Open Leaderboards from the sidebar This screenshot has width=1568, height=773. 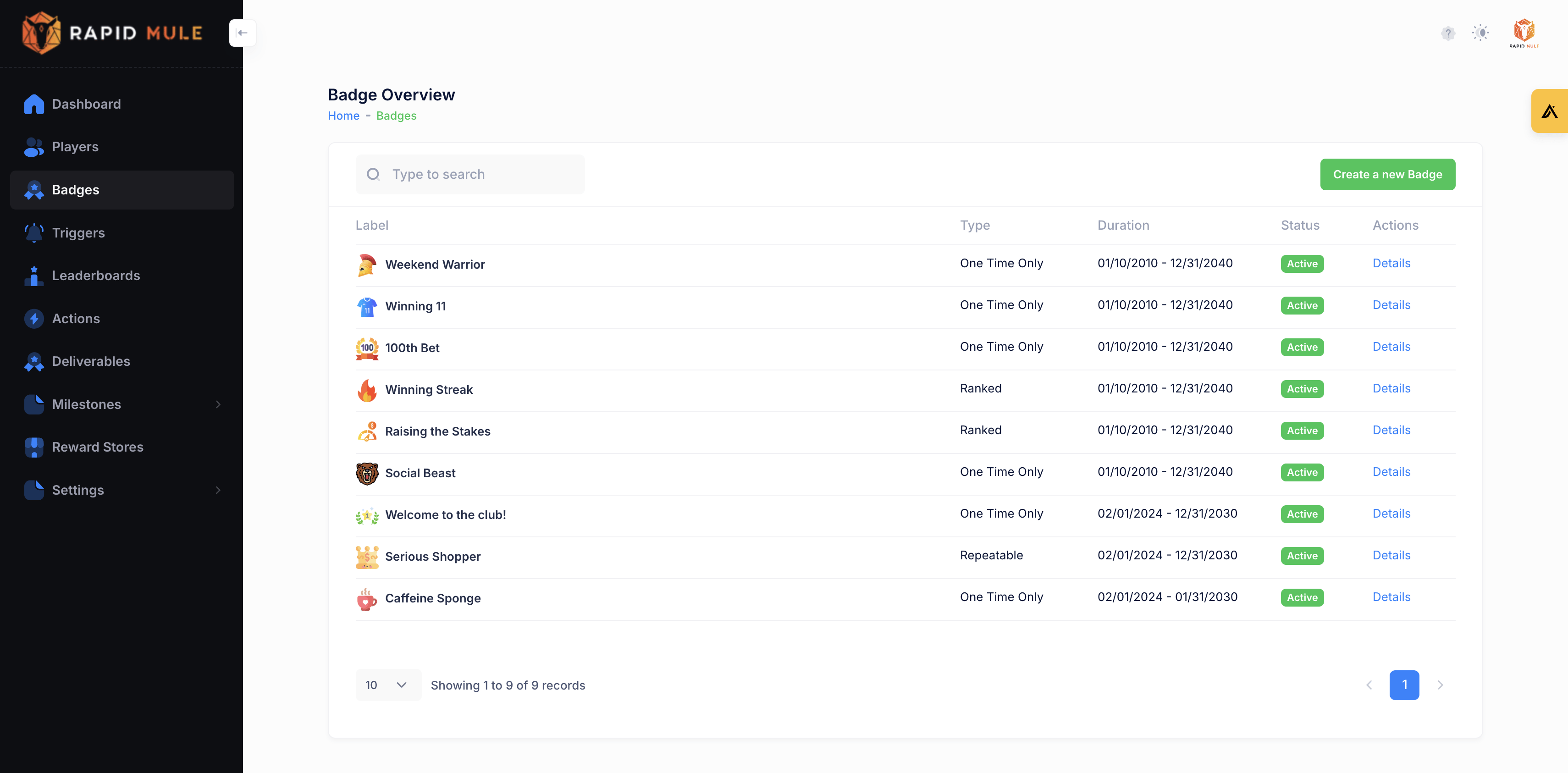click(x=95, y=276)
